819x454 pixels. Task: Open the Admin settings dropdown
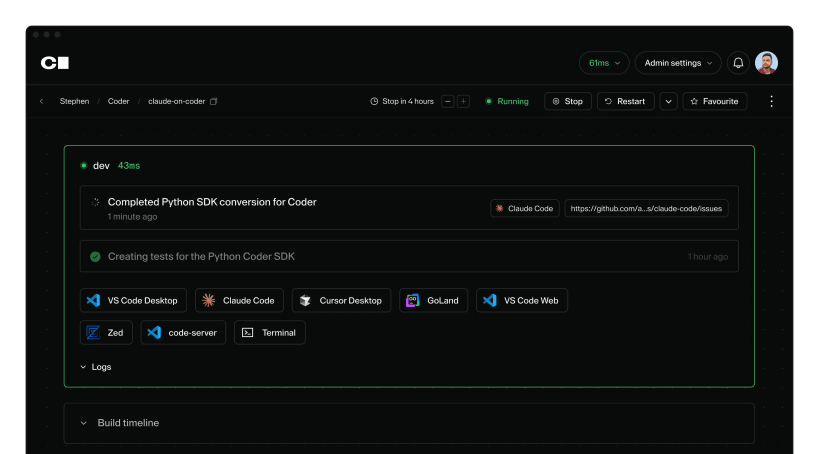click(678, 63)
